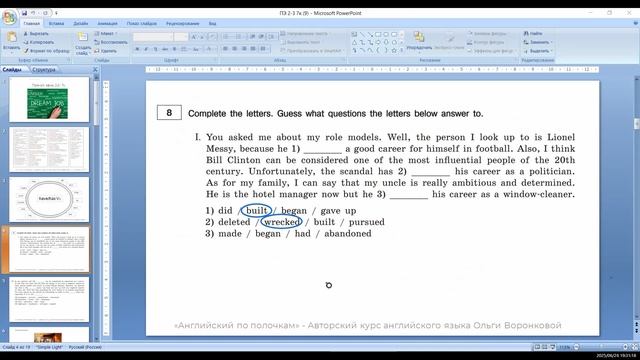Reset slide with Восстановить
Image resolution: width=640 pixels, height=360 pixels.
point(111,42)
